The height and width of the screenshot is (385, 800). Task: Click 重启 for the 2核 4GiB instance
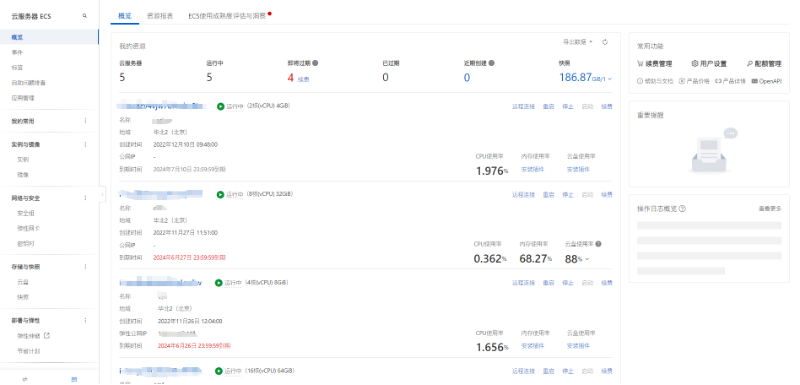548,107
